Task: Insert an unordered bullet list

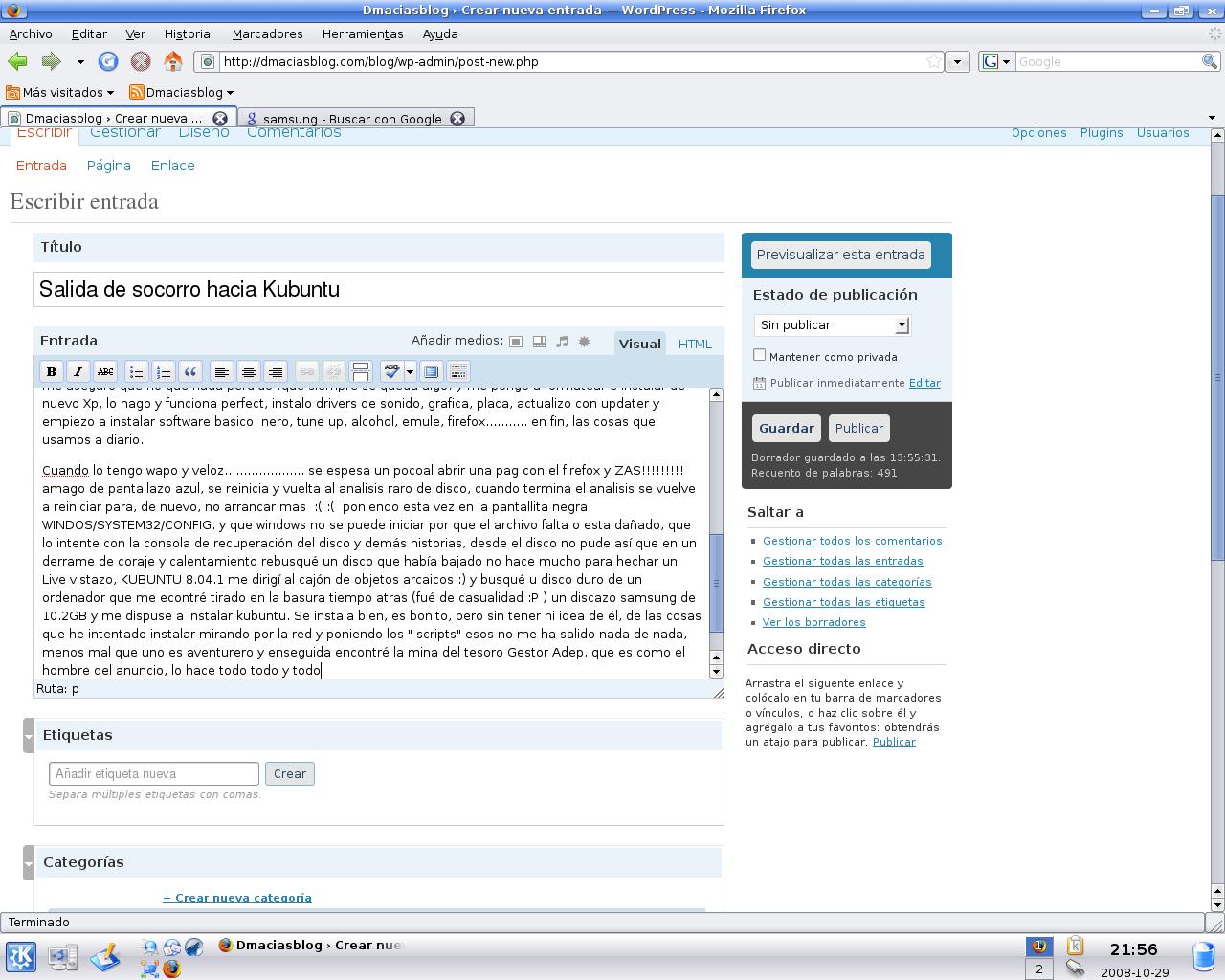Action: pos(137,371)
